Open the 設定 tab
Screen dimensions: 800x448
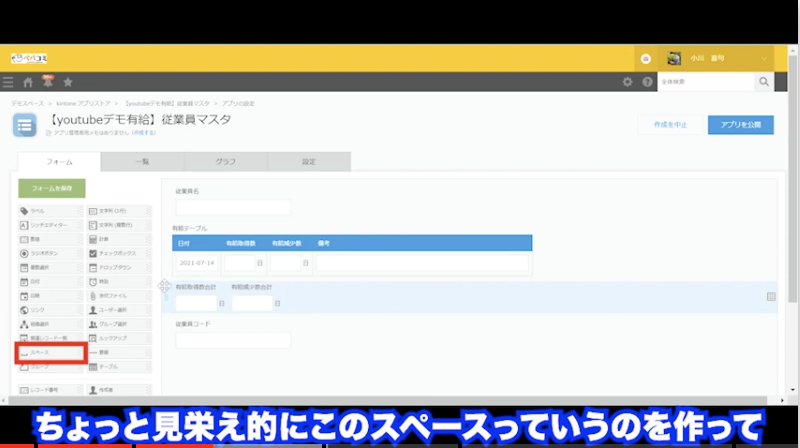click(x=309, y=161)
